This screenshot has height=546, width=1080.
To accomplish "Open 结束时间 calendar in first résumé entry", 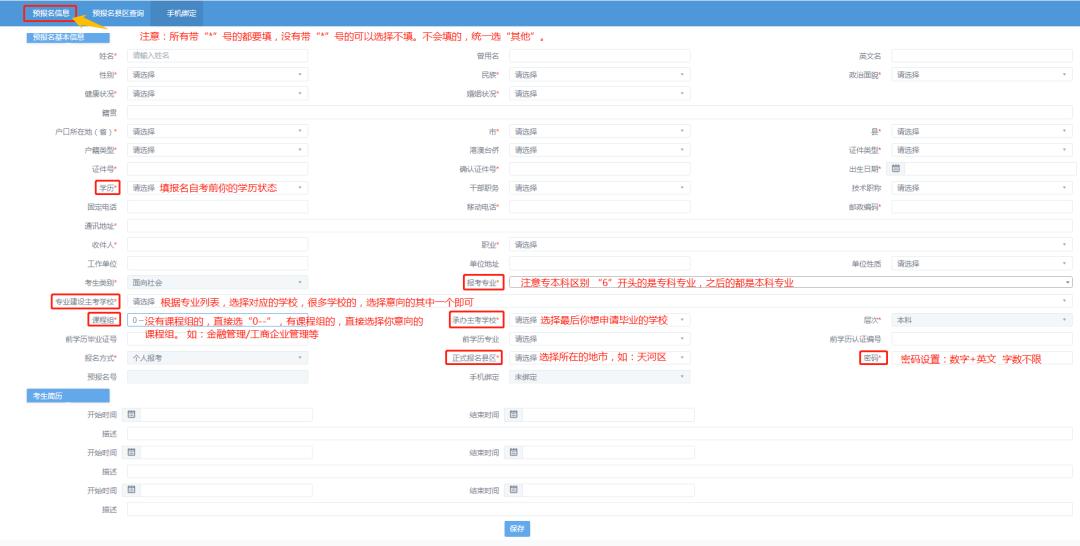I will click(x=513, y=414).
